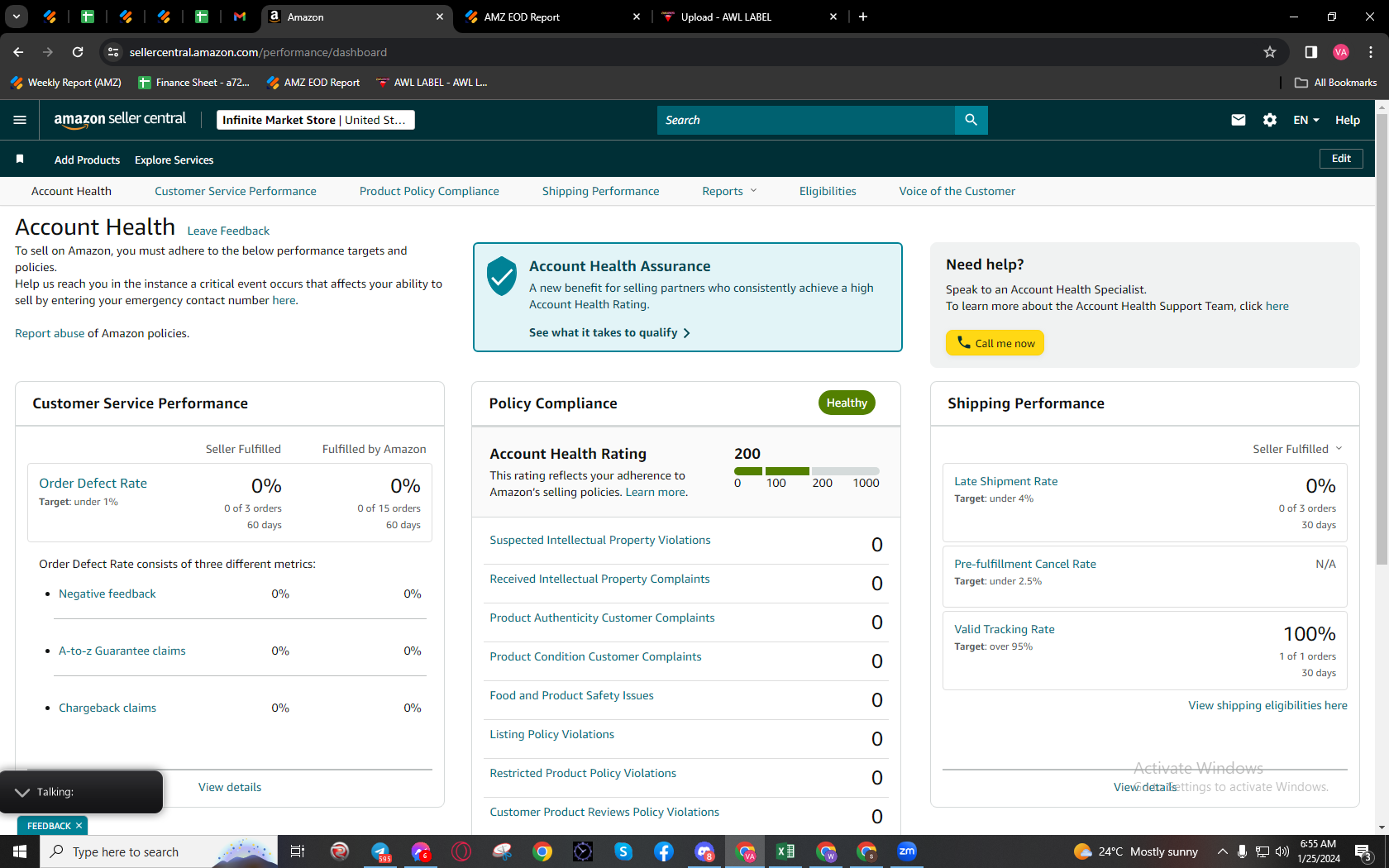Viewport: 1389px width, 868px height.
Task: Open a new browser tab
Action: click(x=863, y=17)
